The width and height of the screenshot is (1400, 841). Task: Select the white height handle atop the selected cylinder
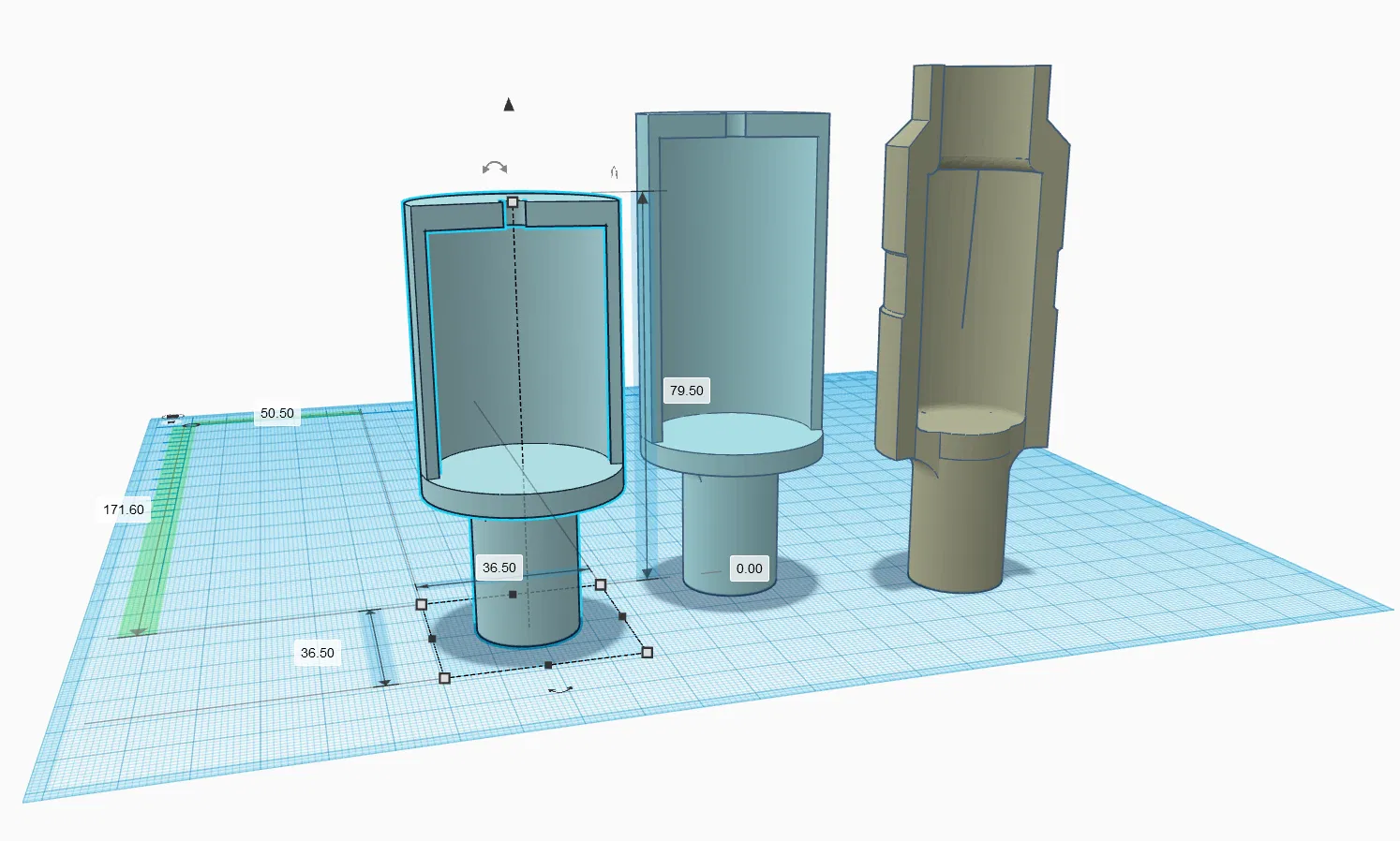[513, 201]
